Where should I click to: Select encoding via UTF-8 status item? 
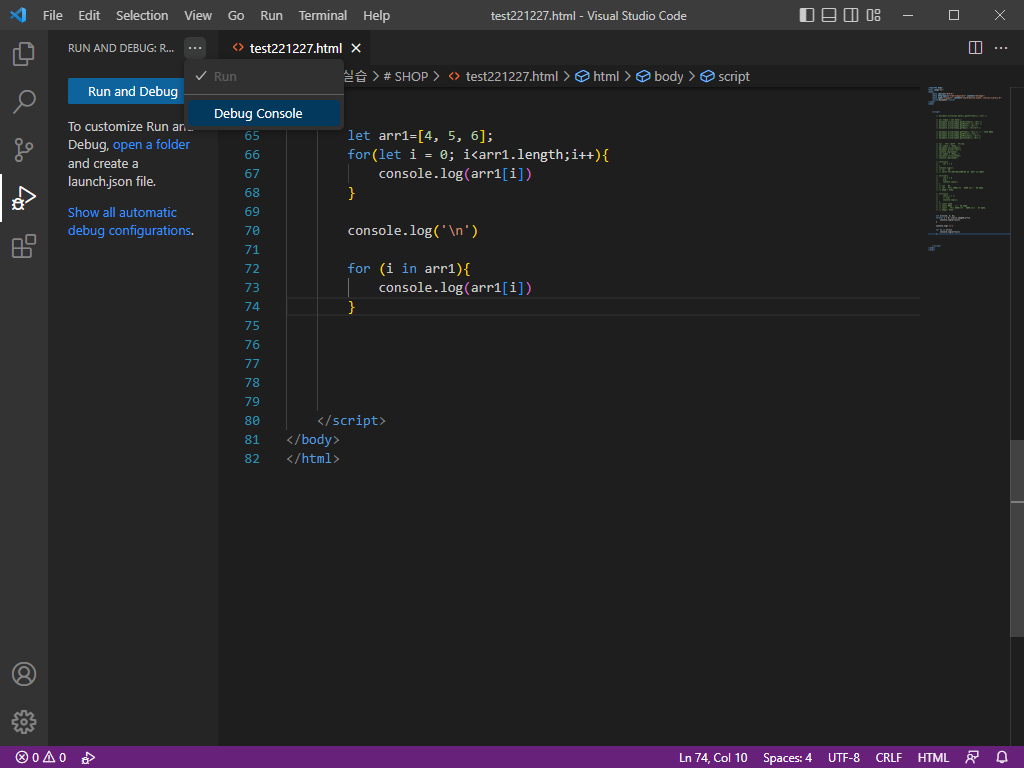coord(844,758)
